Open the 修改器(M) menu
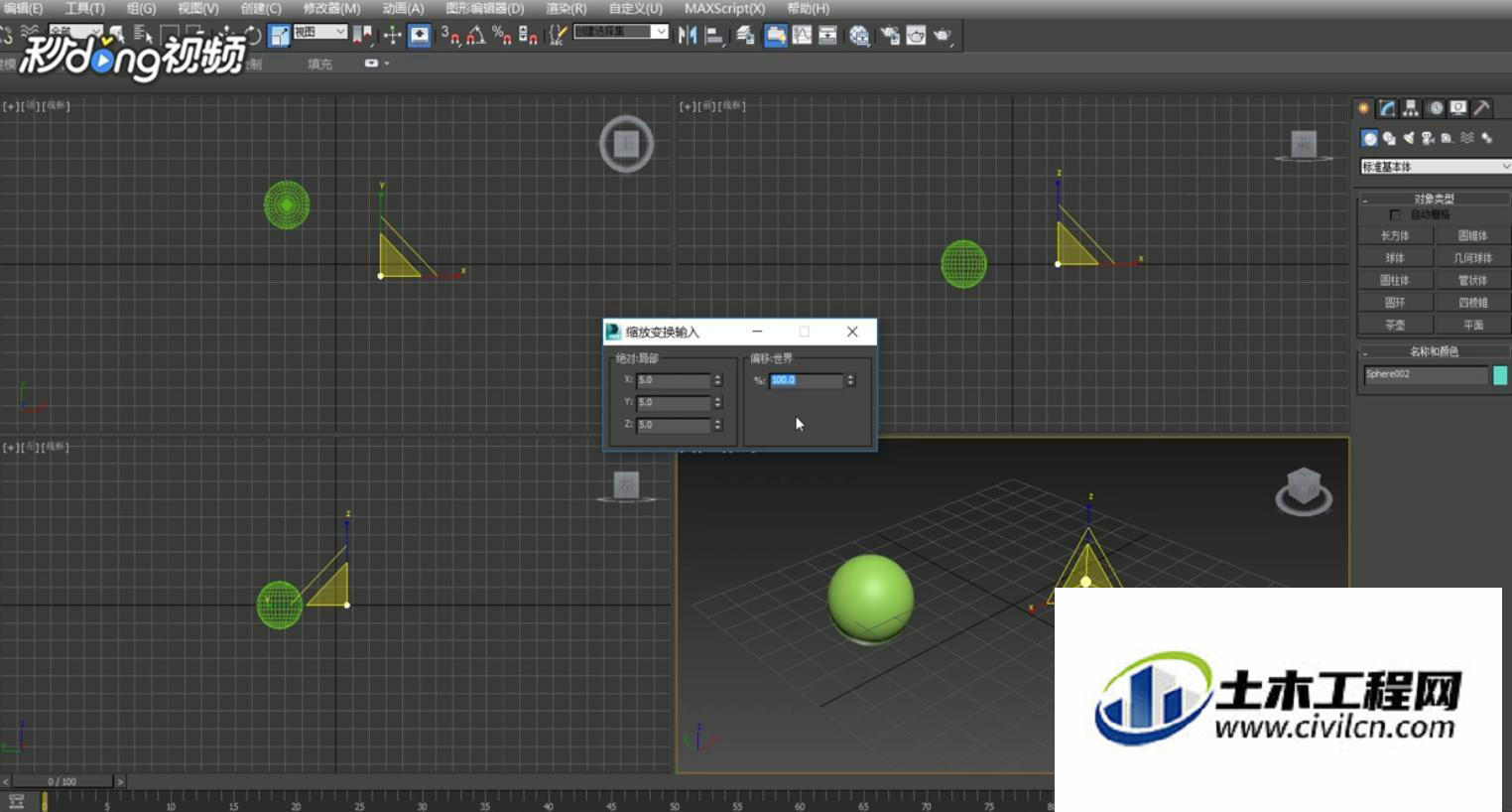The width and height of the screenshot is (1512, 812). click(x=331, y=8)
